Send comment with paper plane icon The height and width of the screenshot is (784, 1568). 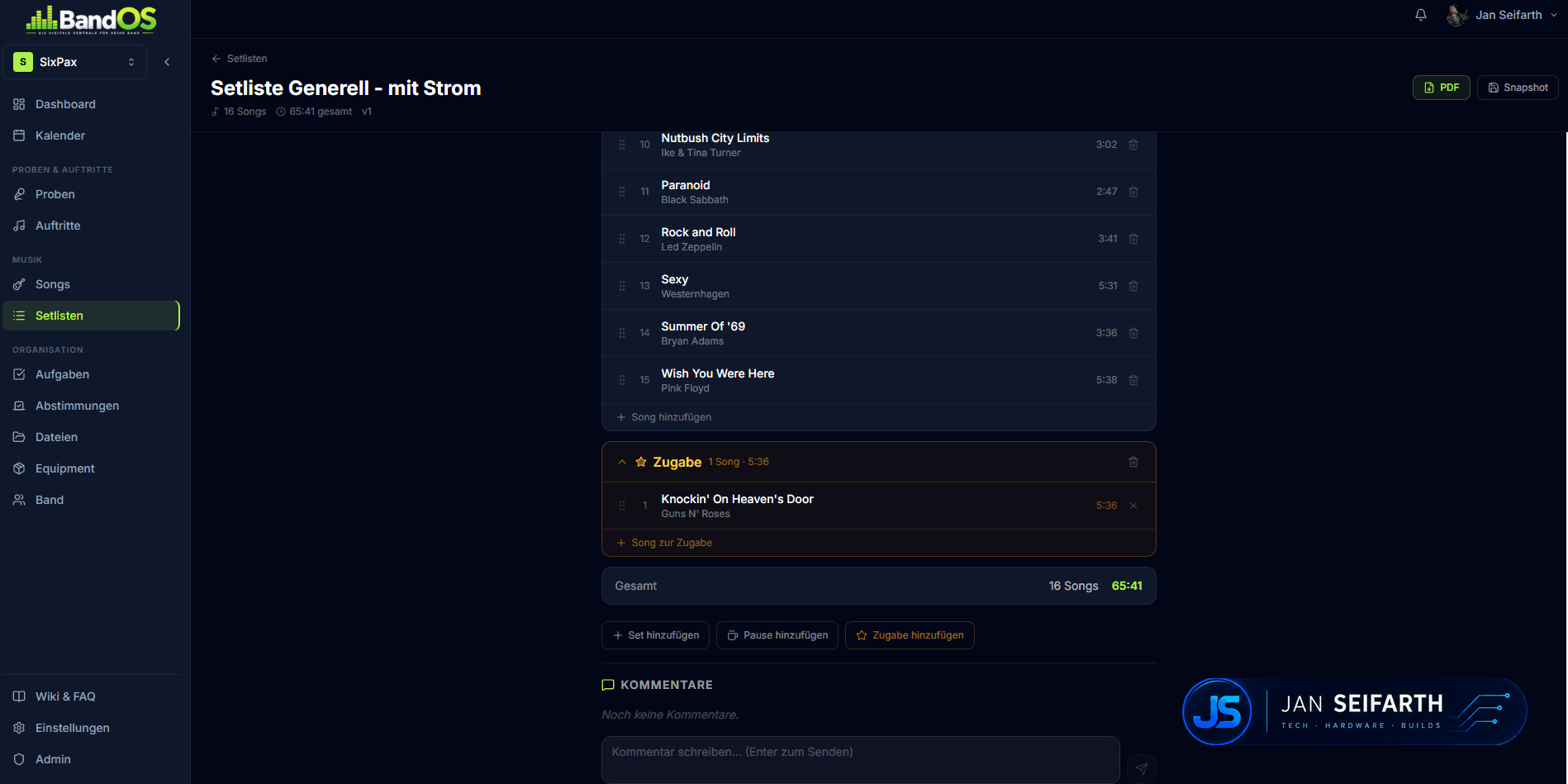pos(1142,768)
